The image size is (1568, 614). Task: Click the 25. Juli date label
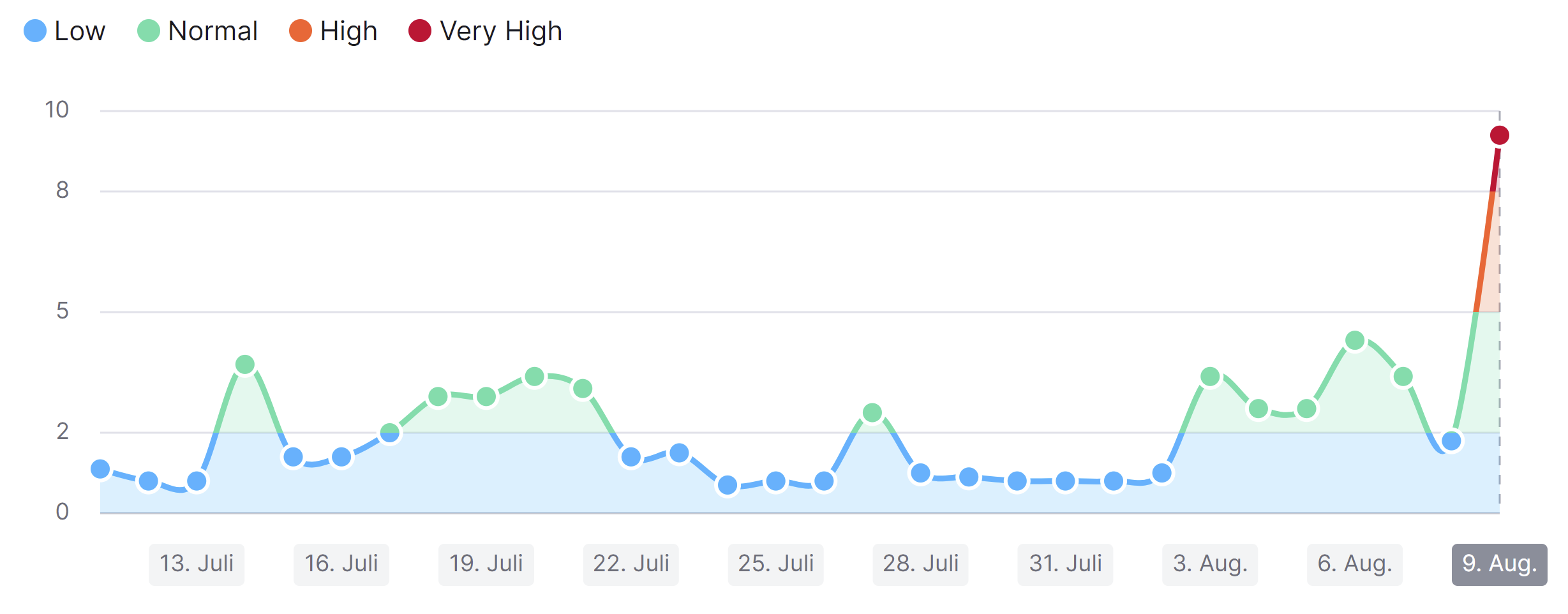click(x=776, y=564)
